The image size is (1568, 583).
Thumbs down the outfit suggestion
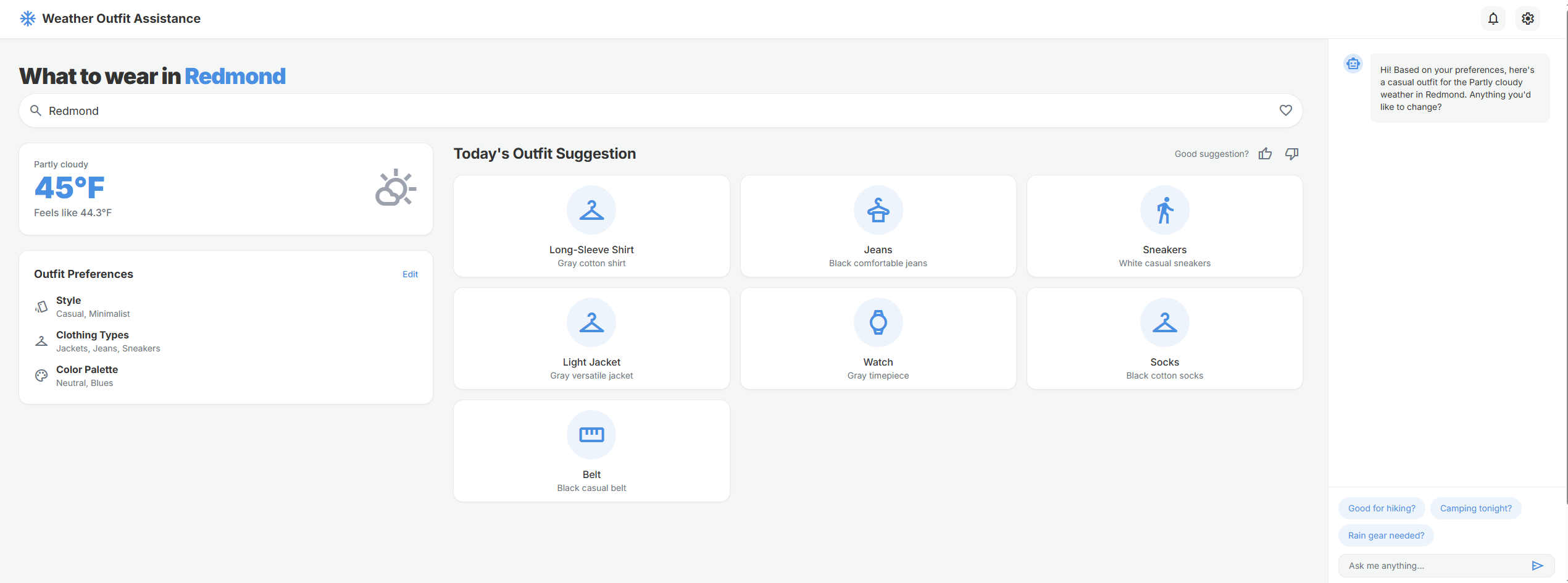[1291, 154]
